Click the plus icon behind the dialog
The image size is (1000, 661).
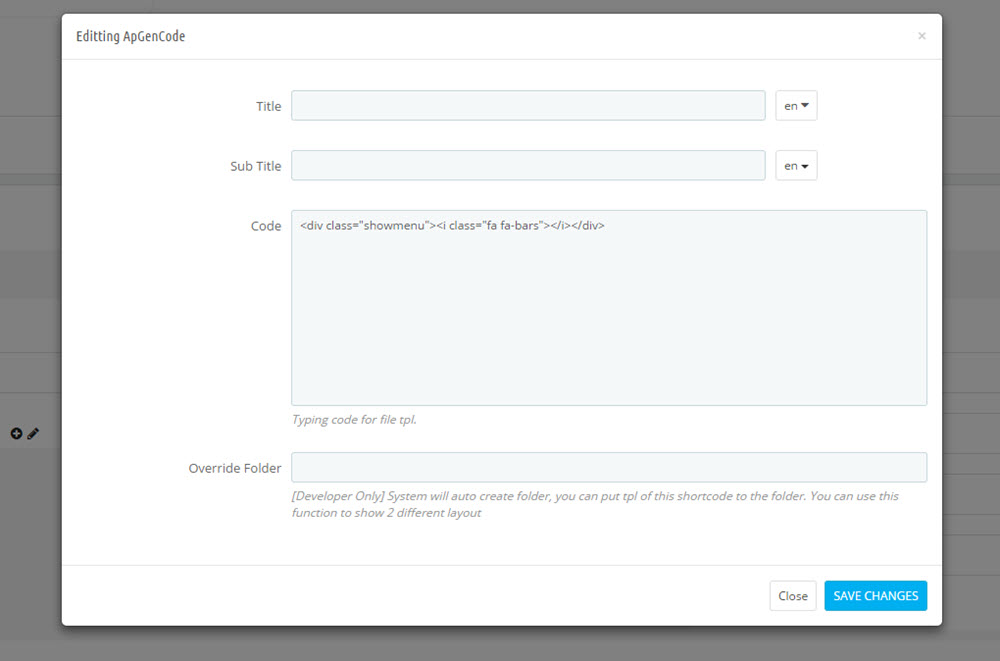[x=17, y=433]
